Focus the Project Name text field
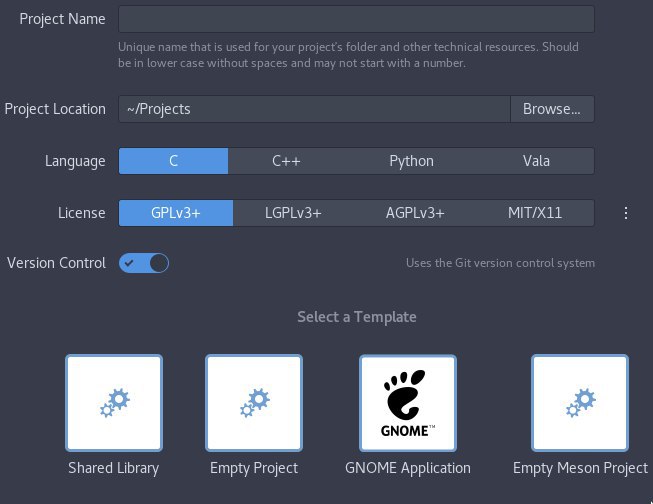 tap(356, 19)
